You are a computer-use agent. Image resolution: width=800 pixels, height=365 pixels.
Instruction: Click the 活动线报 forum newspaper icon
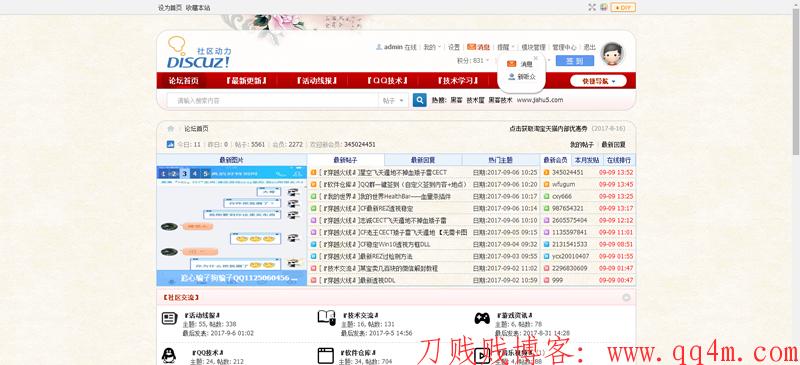point(169,319)
